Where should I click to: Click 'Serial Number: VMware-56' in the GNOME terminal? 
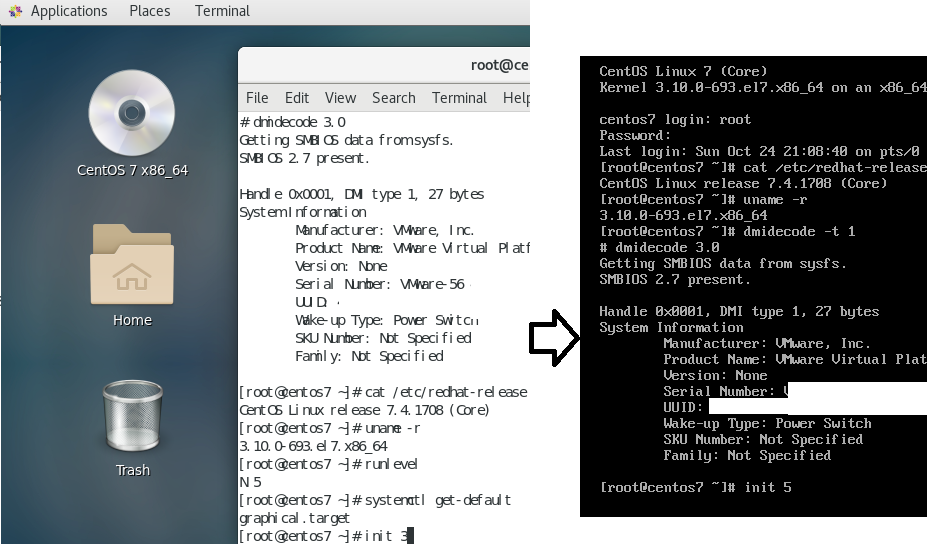[380, 284]
